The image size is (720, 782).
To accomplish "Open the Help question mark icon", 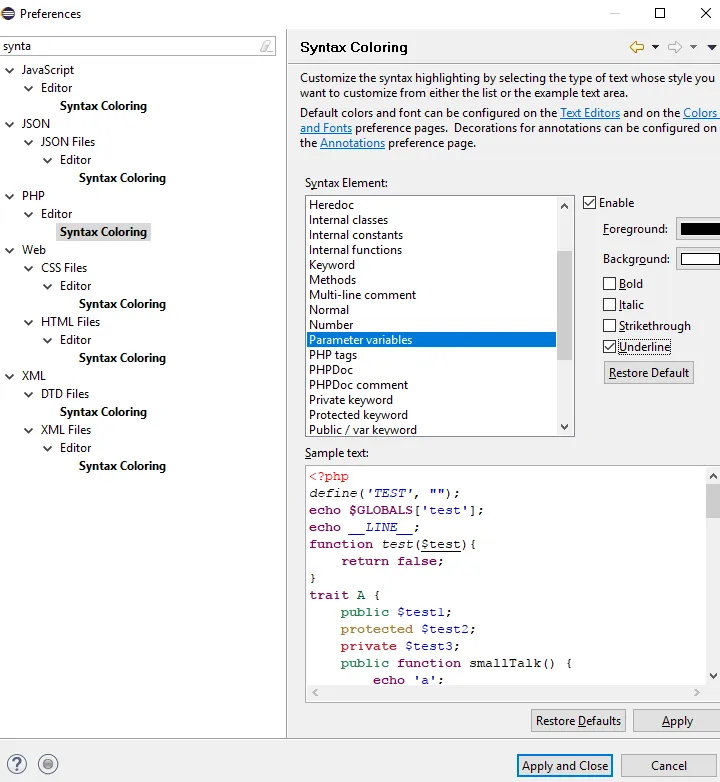I will click(x=17, y=764).
